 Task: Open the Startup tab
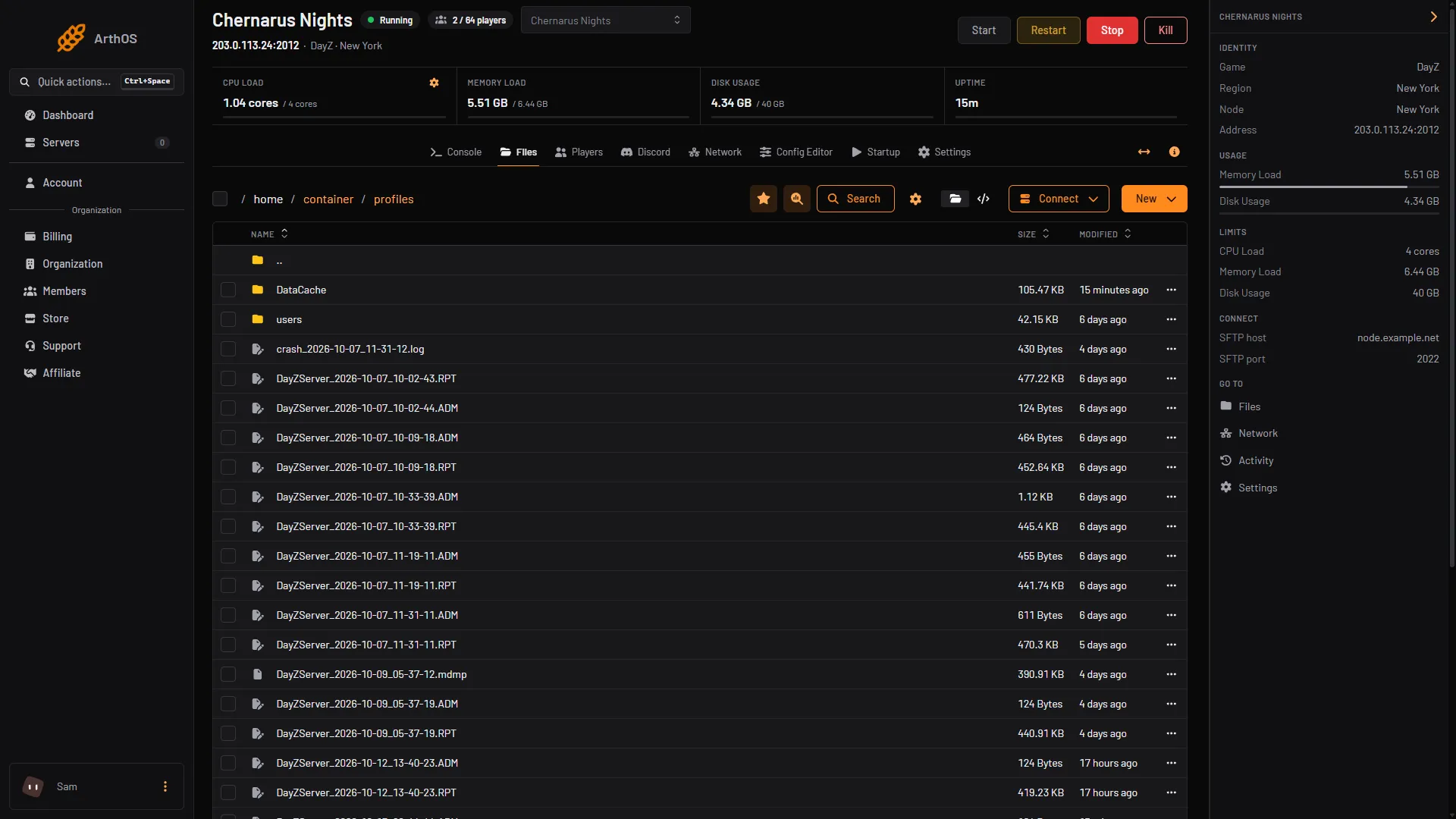point(876,152)
